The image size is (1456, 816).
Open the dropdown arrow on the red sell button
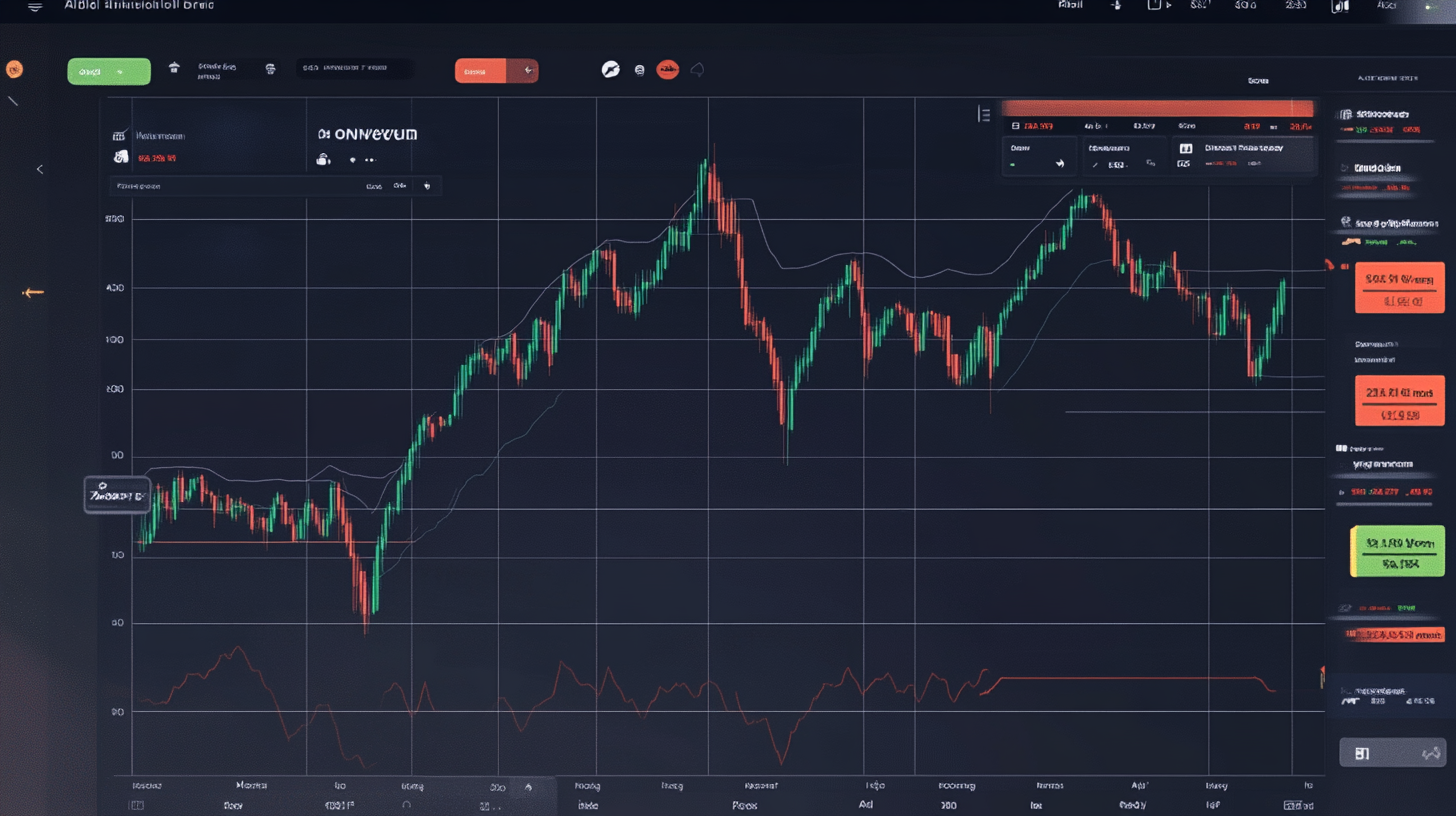pos(528,70)
